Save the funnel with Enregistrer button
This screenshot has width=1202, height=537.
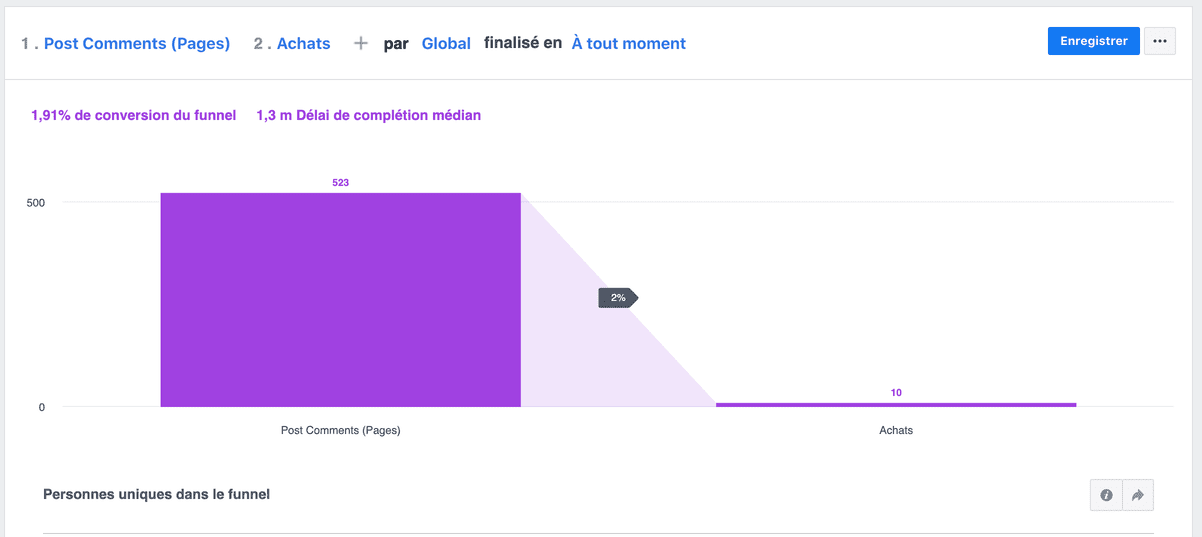(x=1093, y=41)
